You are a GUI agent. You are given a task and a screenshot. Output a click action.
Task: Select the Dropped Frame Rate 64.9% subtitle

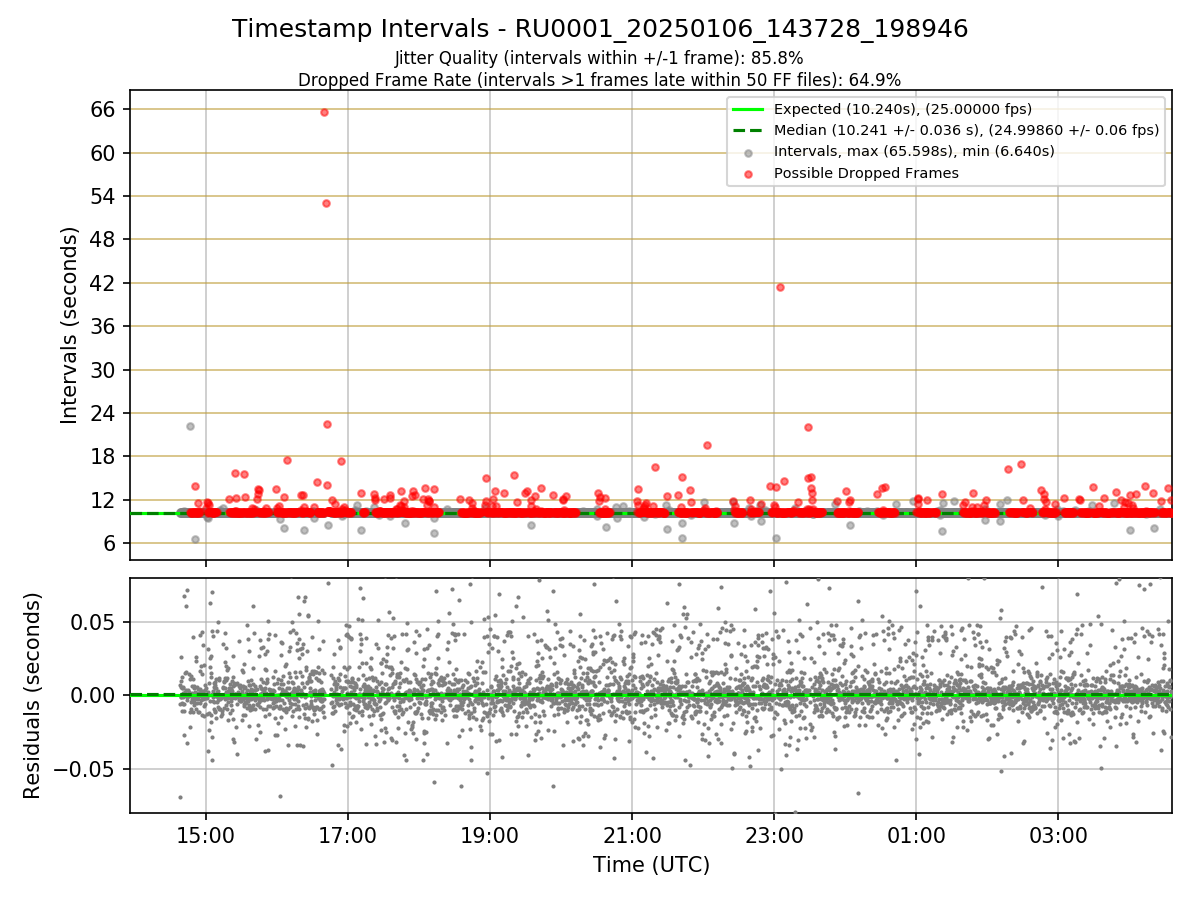(599, 80)
